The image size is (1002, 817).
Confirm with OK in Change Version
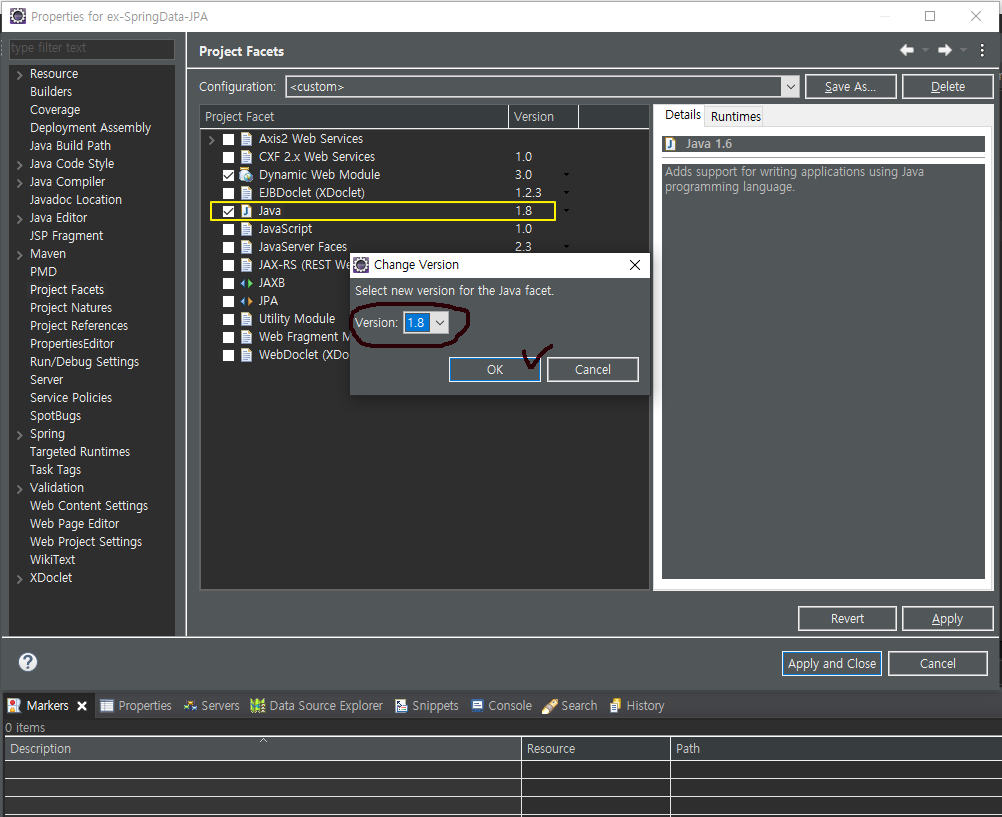click(495, 370)
